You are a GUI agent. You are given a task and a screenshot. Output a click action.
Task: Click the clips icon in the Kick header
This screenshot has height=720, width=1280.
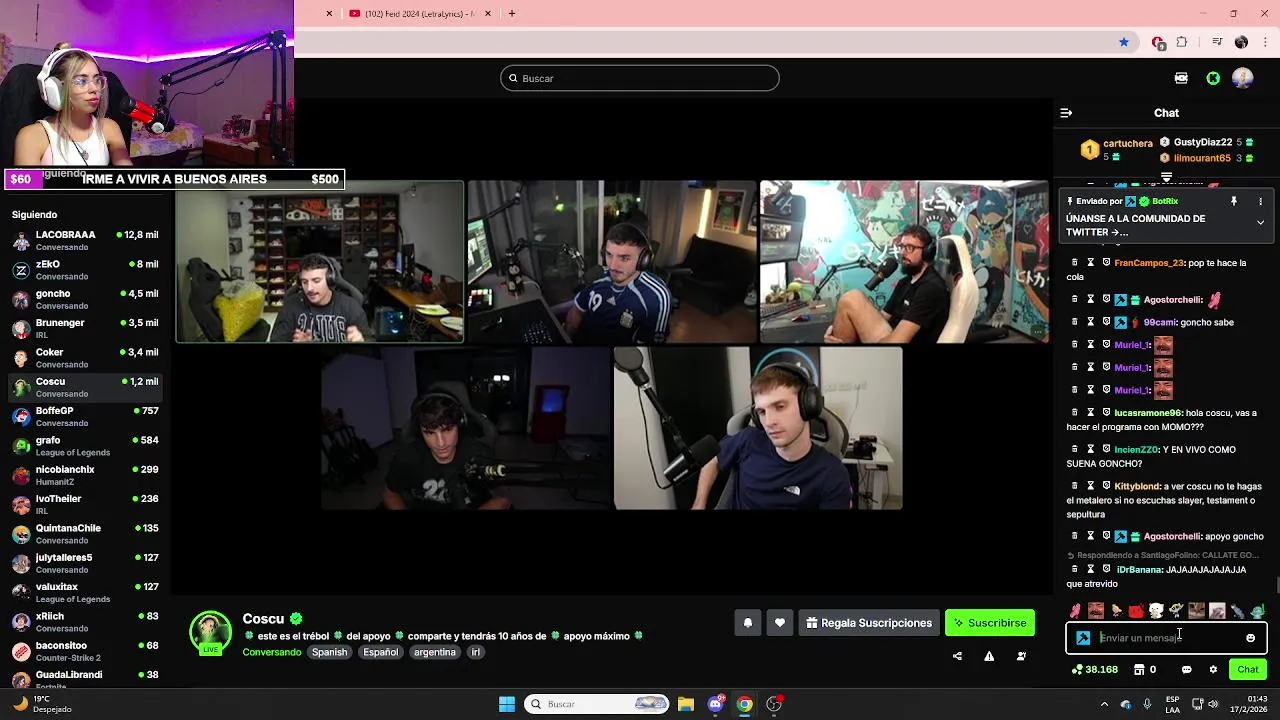click(1181, 78)
